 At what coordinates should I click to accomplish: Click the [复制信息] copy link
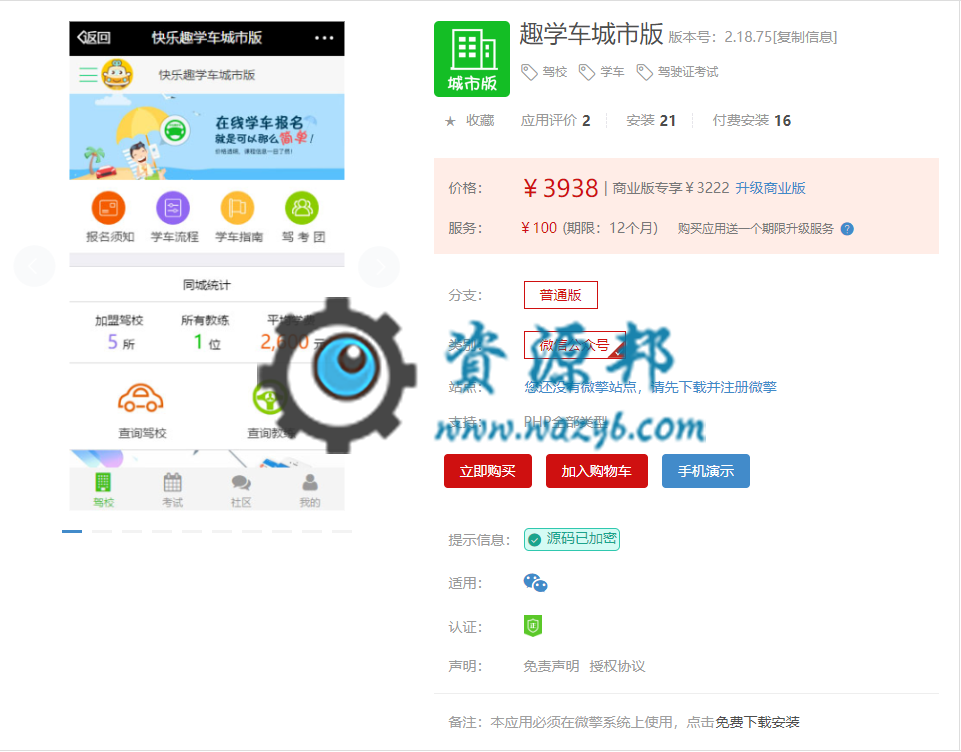[805, 37]
